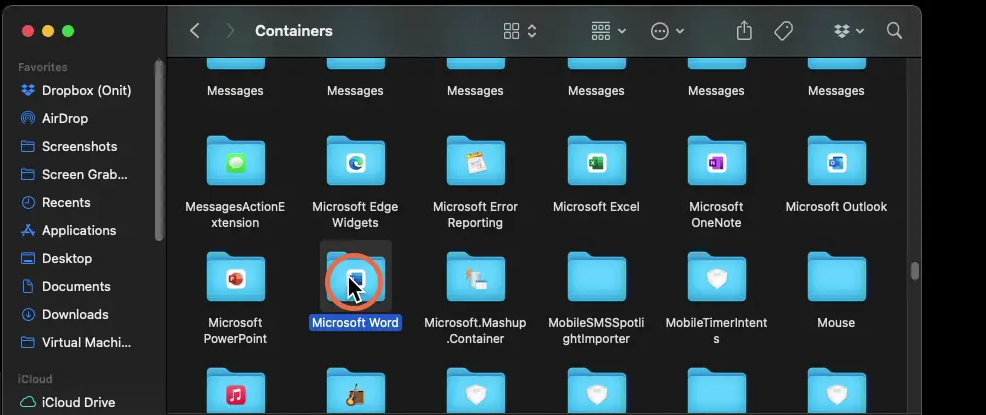This screenshot has width=986, height=415.
Task: Open the Dropbox toolbar dropdown
Action: click(849, 31)
